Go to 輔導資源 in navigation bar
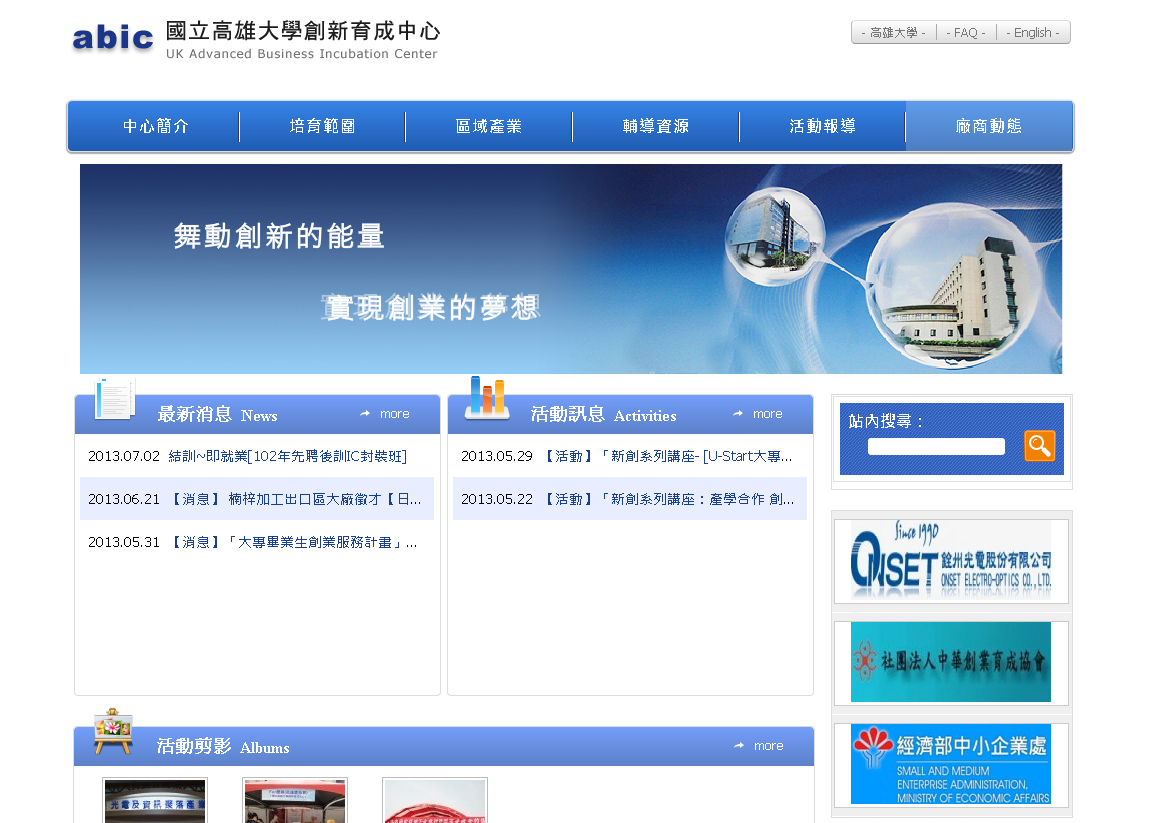 (656, 127)
